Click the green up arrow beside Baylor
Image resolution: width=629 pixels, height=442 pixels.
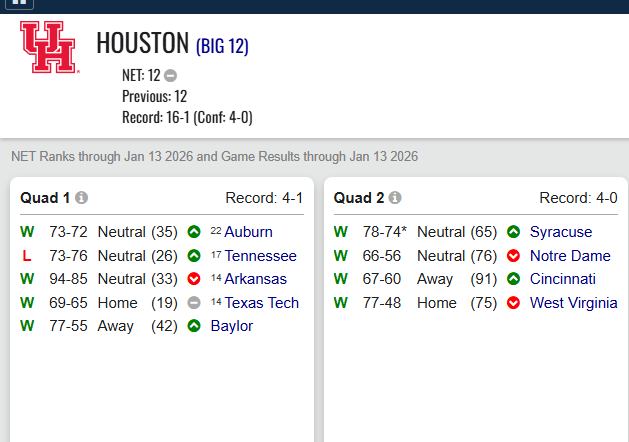click(x=194, y=326)
